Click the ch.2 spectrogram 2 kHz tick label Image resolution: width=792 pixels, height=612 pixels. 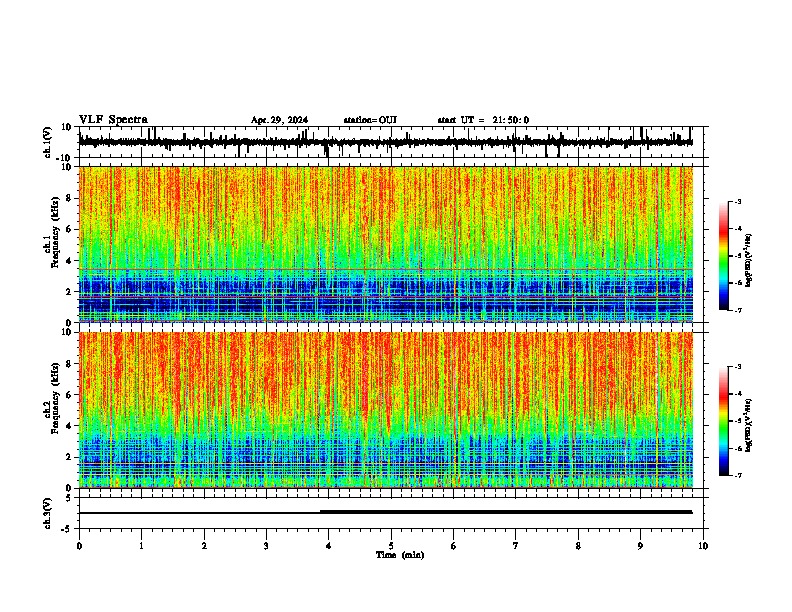pos(69,457)
